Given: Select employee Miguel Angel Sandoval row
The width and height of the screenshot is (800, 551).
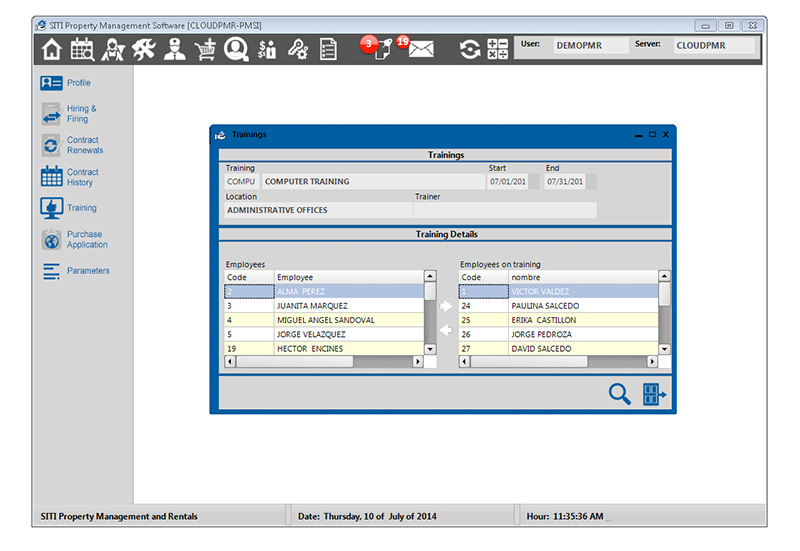Looking at the screenshot, I should click(x=325, y=320).
